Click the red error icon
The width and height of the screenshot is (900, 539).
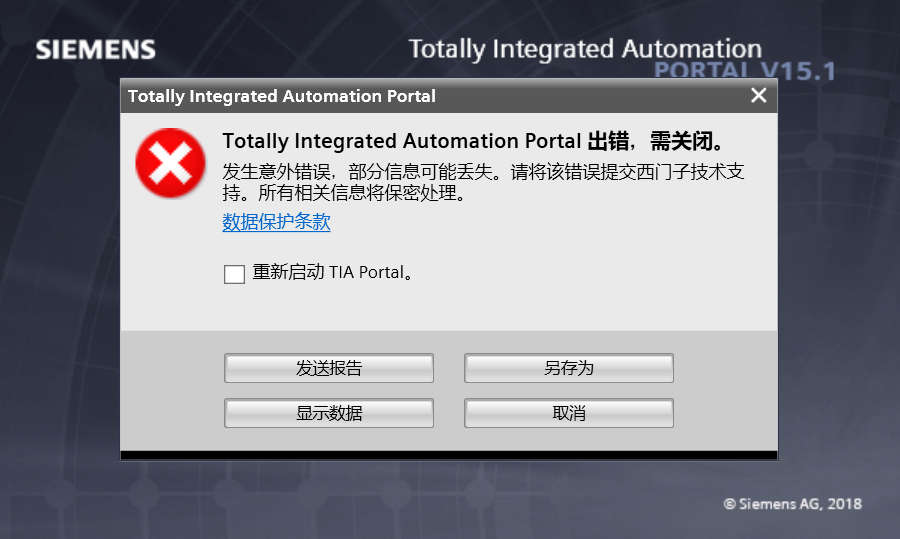(x=171, y=162)
